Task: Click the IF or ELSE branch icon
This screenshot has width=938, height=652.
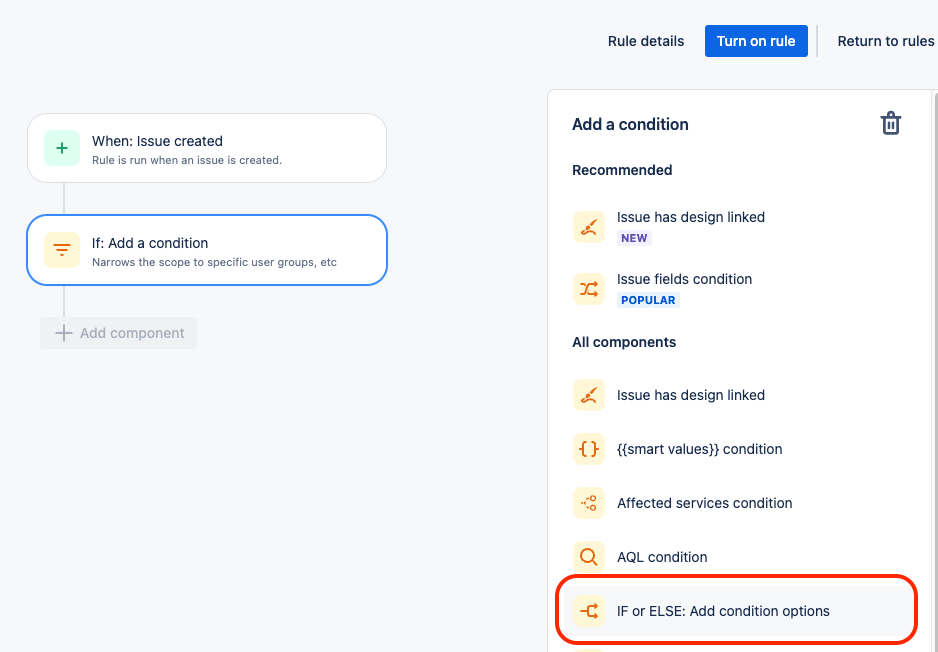Action: click(589, 611)
